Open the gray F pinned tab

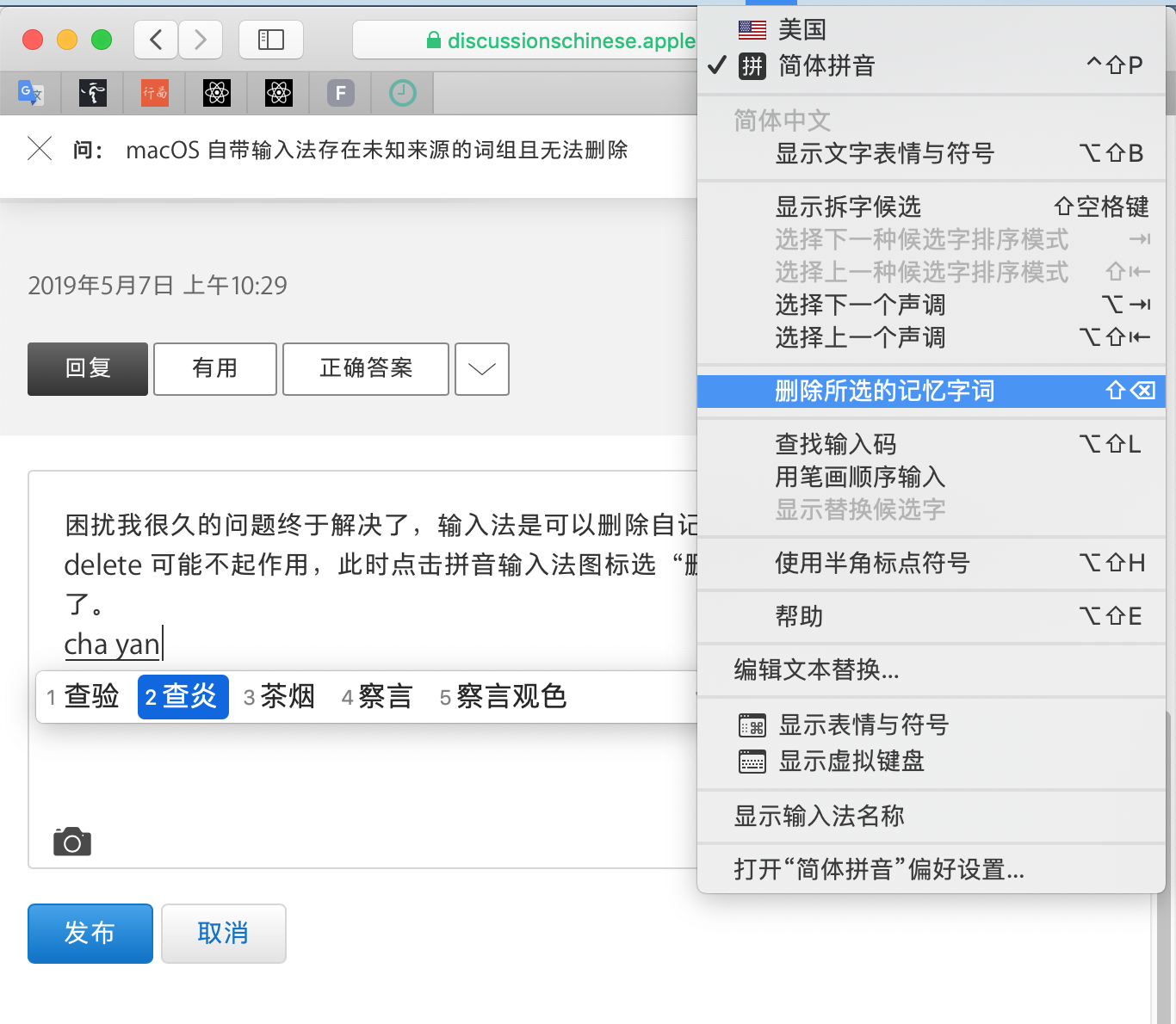(341, 93)
